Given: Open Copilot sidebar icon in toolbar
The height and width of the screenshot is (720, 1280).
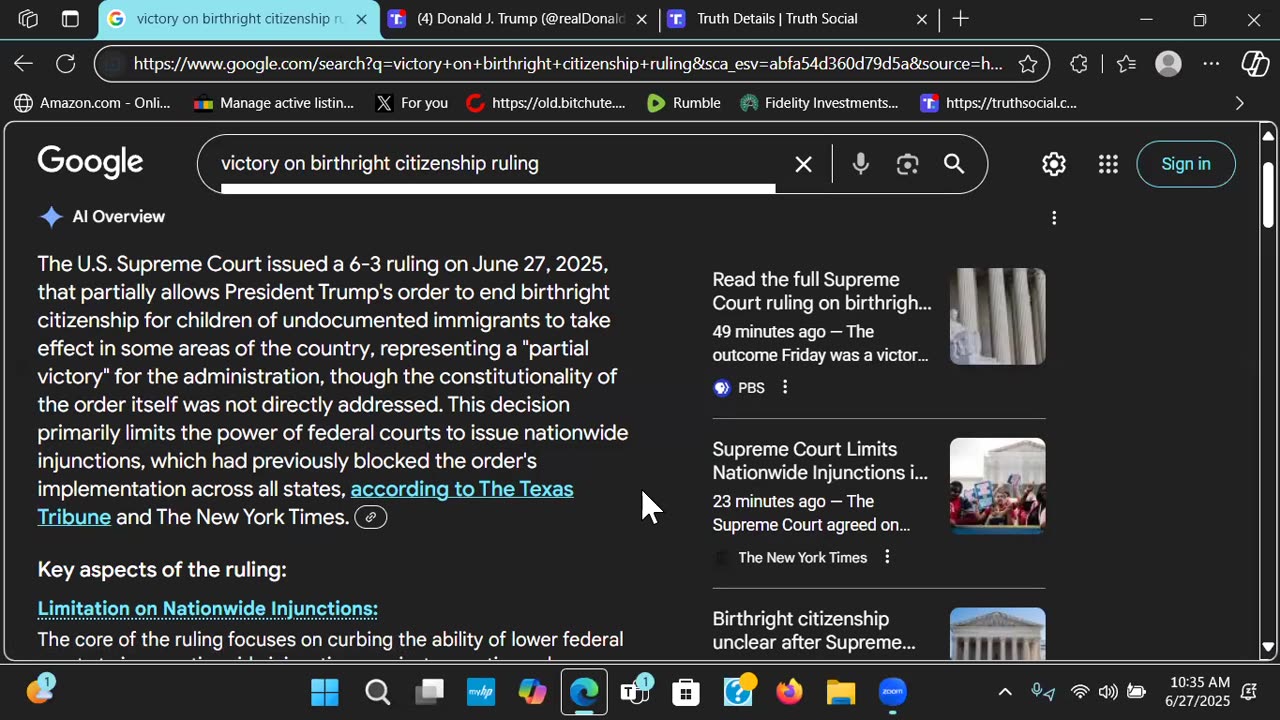Looking at the screenshot, I should tap(1255, 64).
